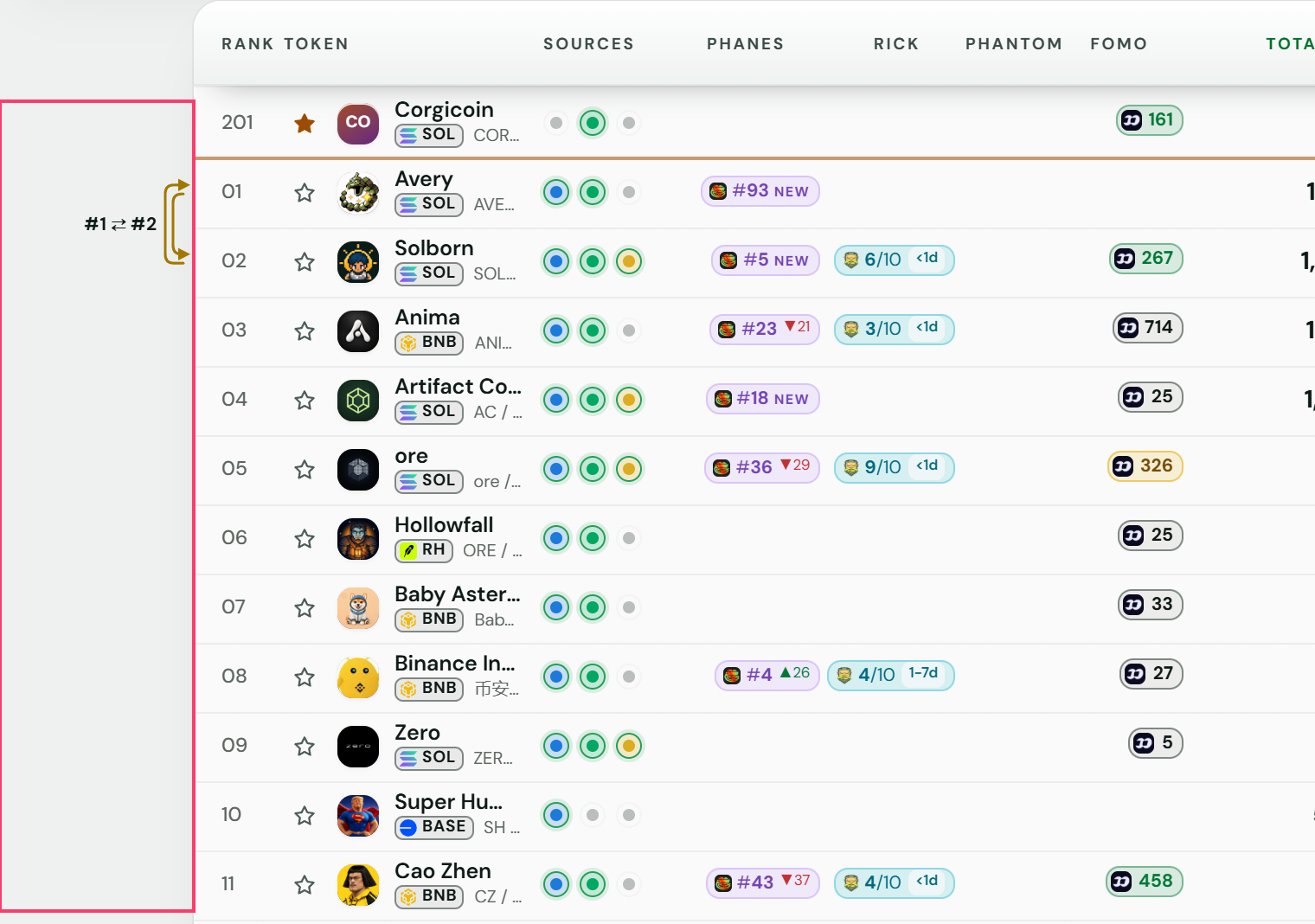1315x924 pixels.
Task: Click the Anima logo icon
Action: tap(358, 330)
